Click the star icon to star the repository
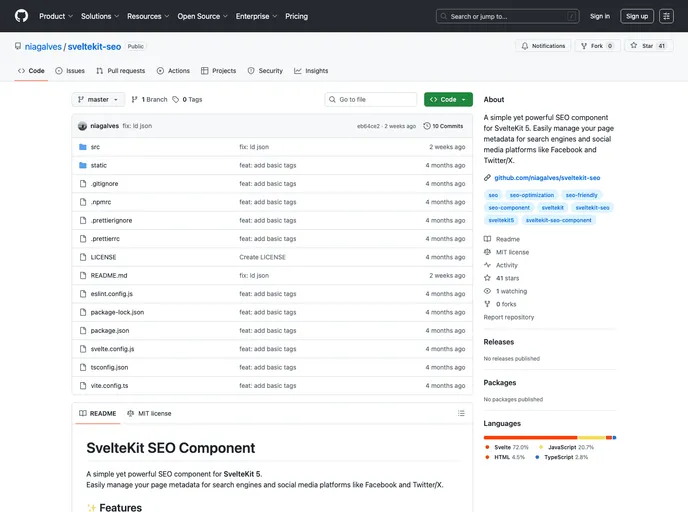The width and height of the screenshot is (688, 512). tap(634, 45)
